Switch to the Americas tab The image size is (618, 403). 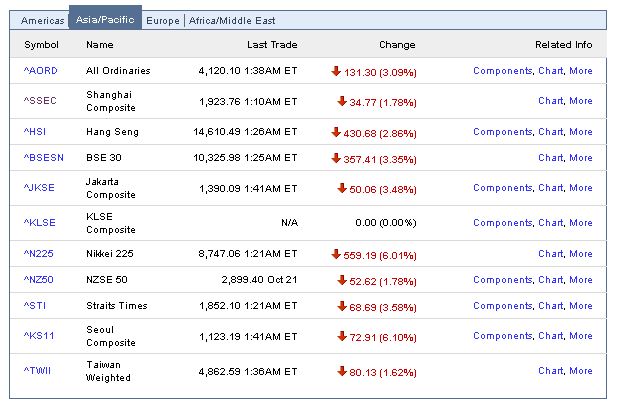[43, 20]
